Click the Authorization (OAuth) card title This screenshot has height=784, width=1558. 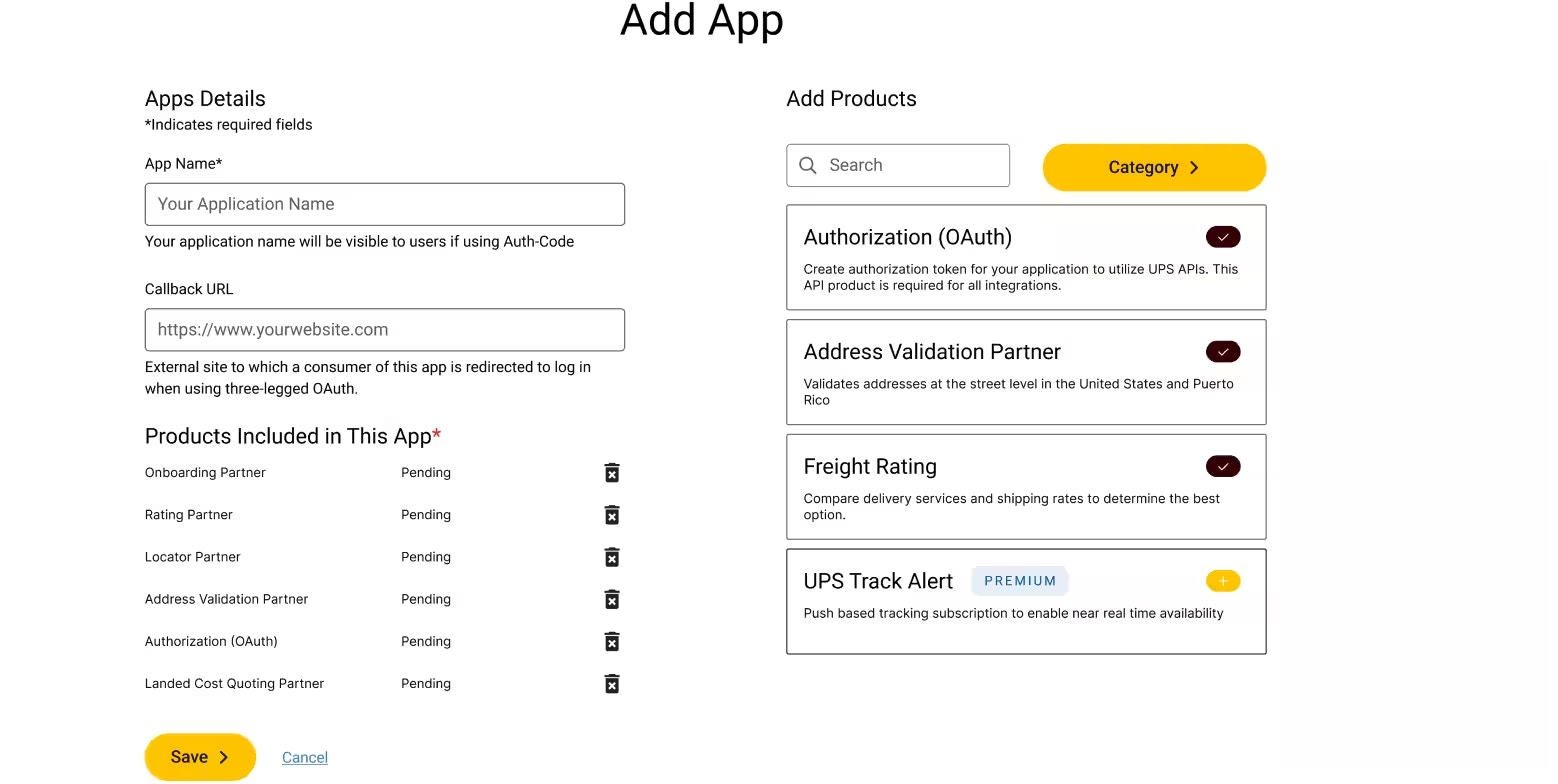coord(907,237)
